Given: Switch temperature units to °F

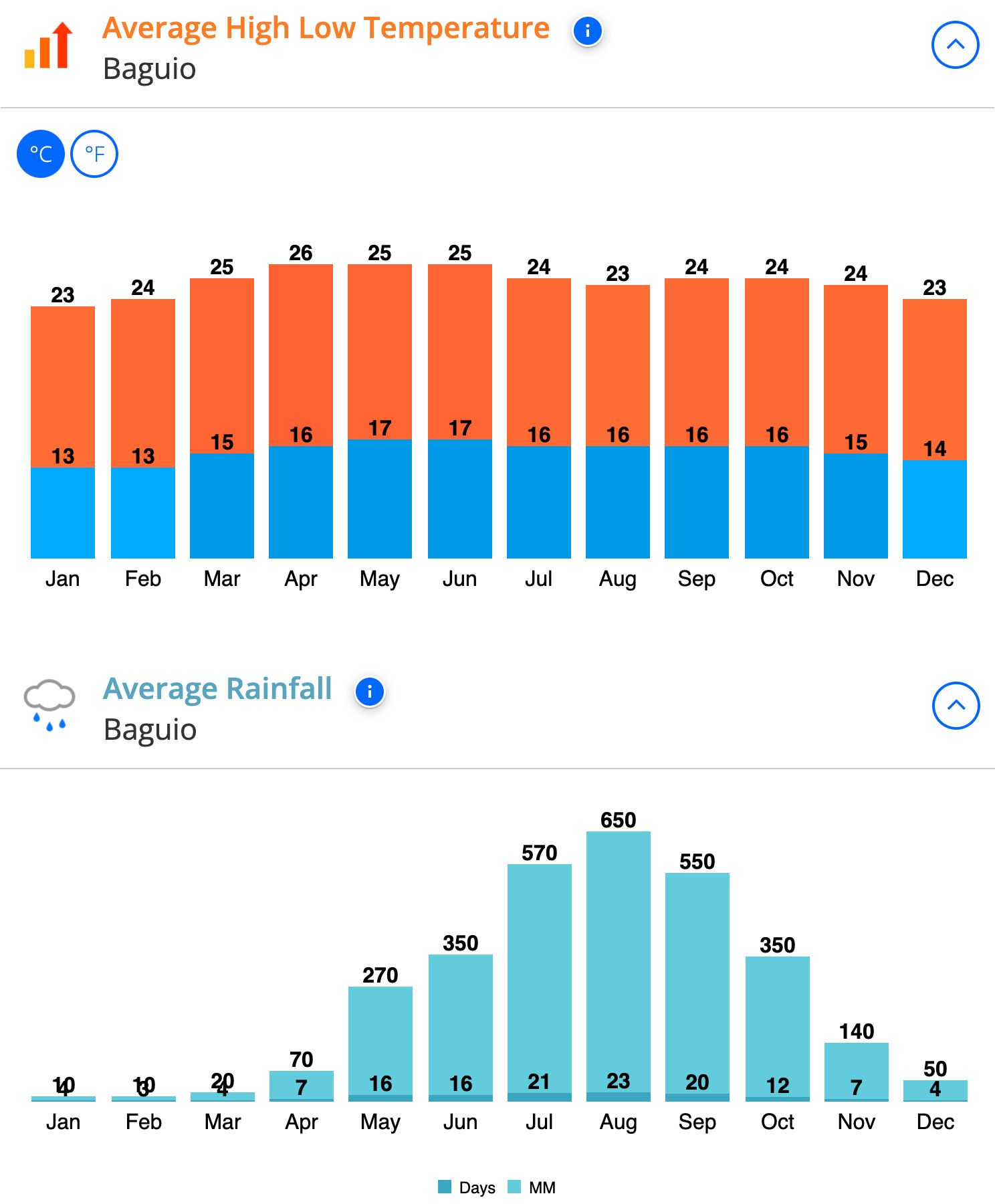Looking at the screenshot, I should (94, 154).
